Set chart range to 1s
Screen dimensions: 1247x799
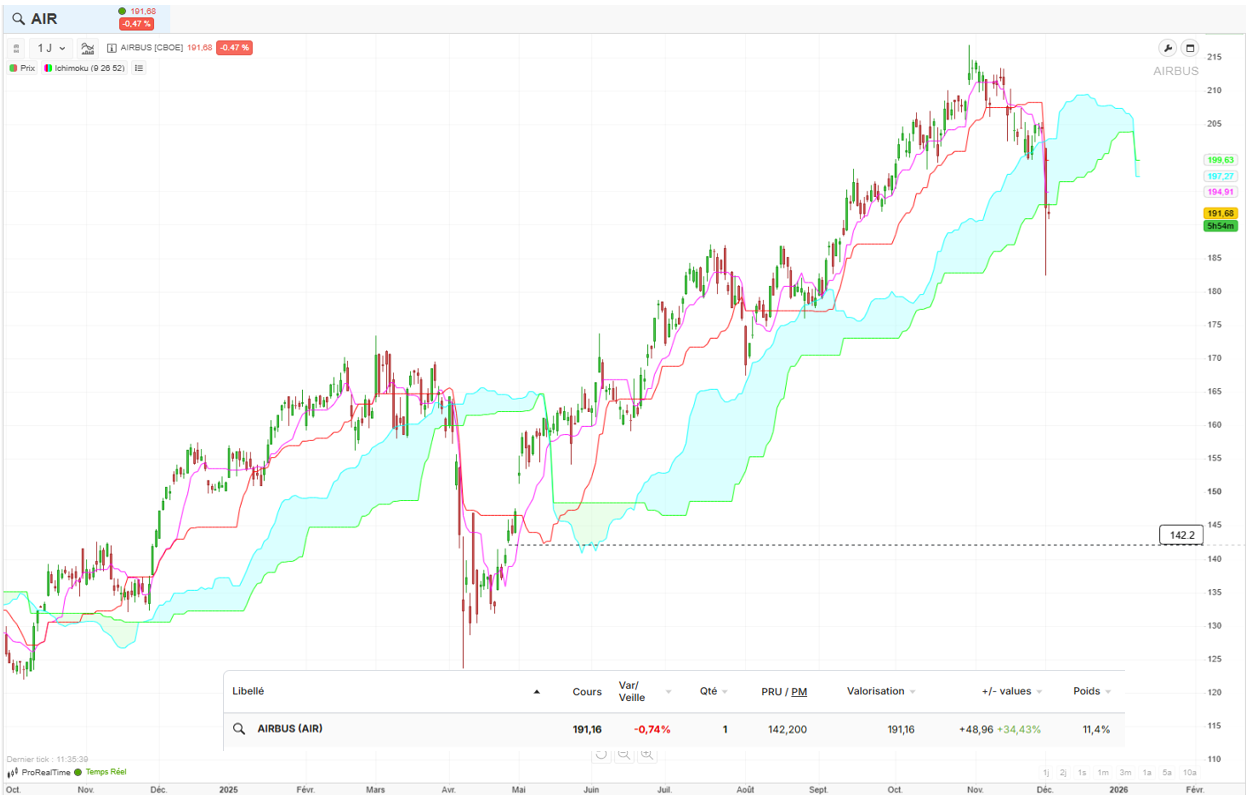1082,772
